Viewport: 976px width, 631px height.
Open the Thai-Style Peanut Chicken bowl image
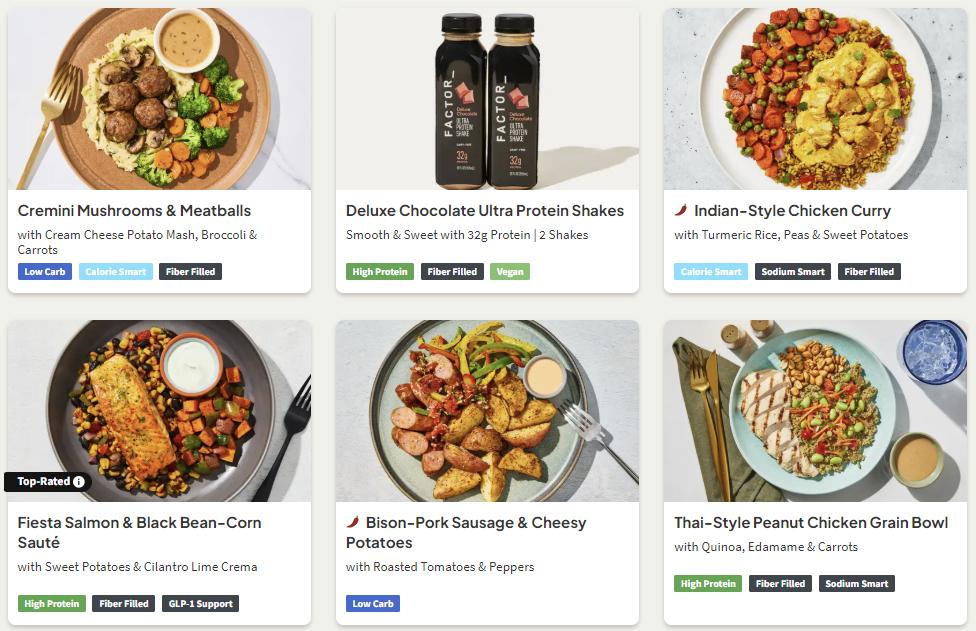coord(815,410)
